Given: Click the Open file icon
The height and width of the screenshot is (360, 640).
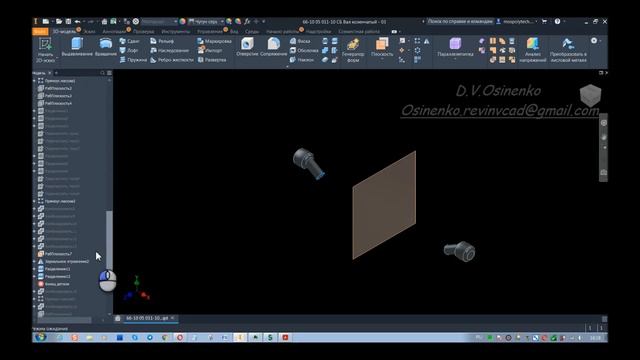Looking at the screenshot, I should pyautogui.click(x=59, y=21).
